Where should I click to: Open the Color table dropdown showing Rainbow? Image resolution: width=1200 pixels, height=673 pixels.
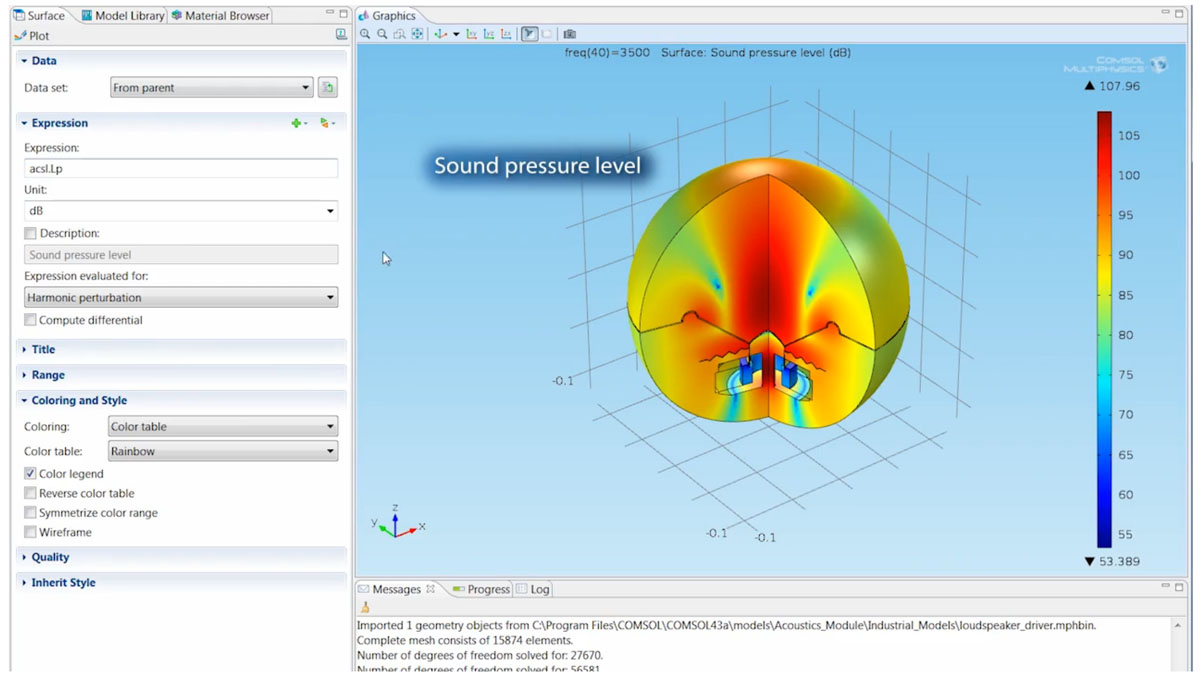point(222,452)
